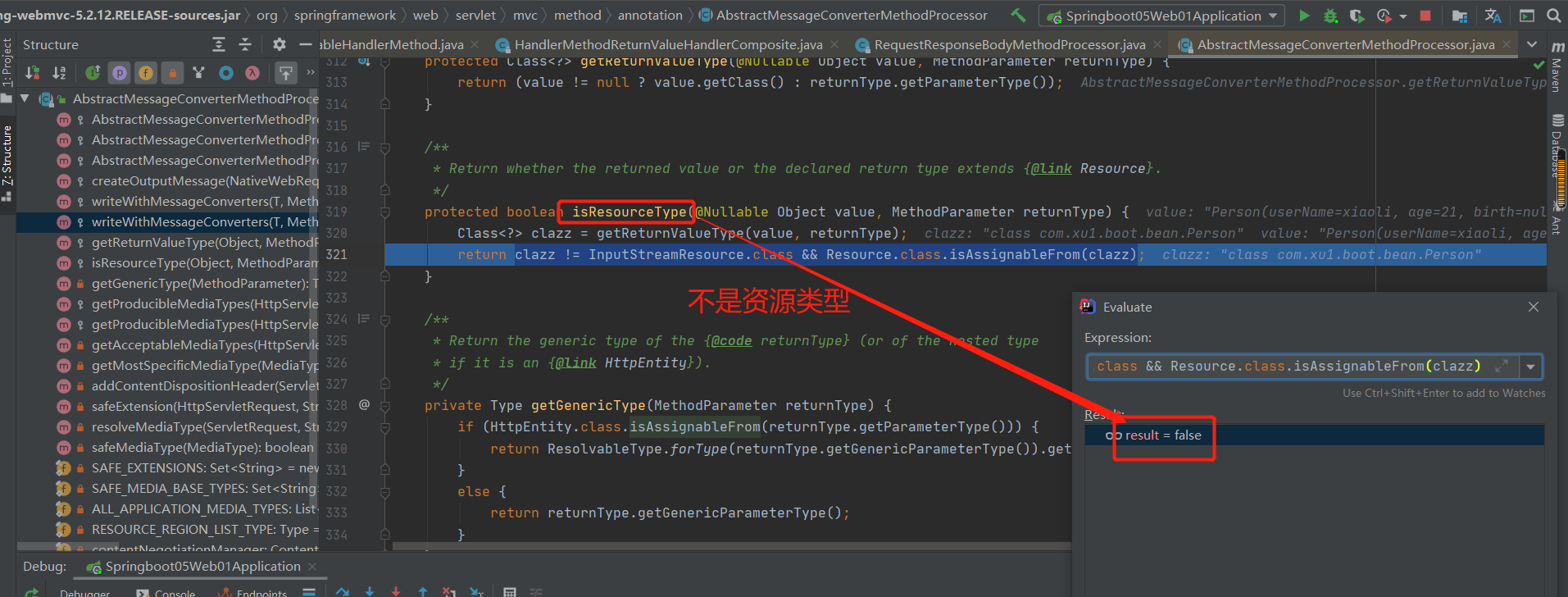Open Project Structure folder icon in the toolbar
Viewport: 1568px width, 597px height.
click(x=1460, y=16)
